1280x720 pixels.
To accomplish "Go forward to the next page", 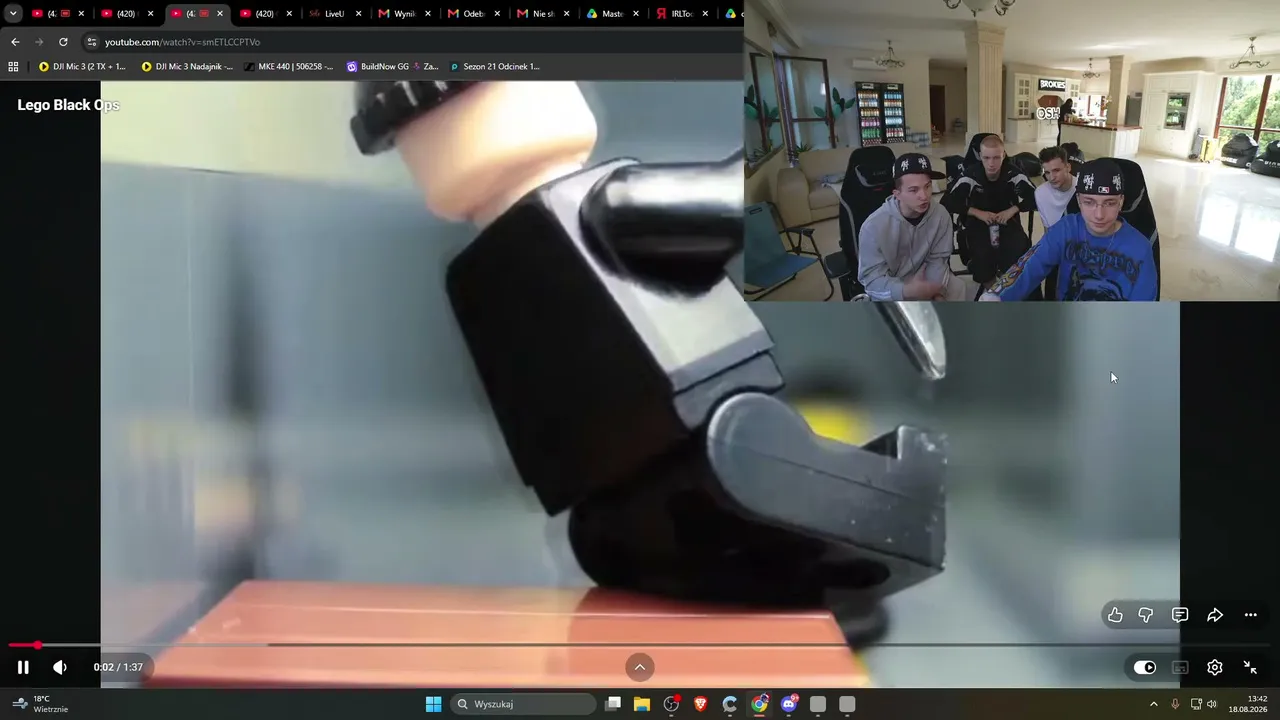I will click(x=39, y=42).
